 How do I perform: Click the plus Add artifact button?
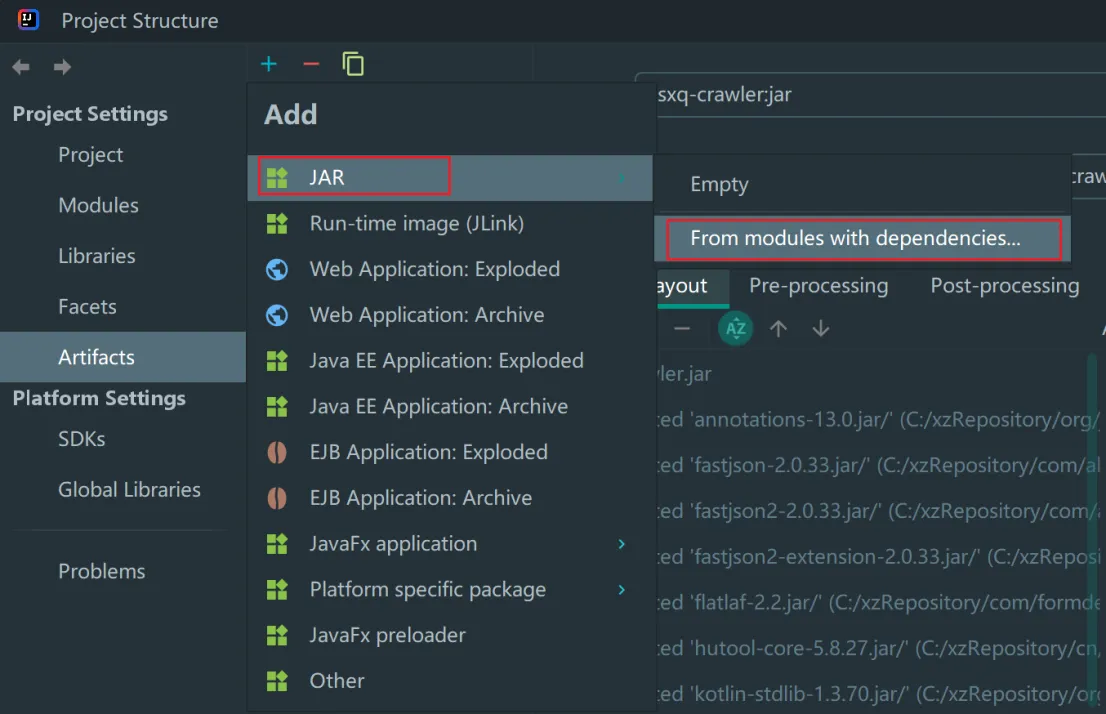tap(269, 64)
